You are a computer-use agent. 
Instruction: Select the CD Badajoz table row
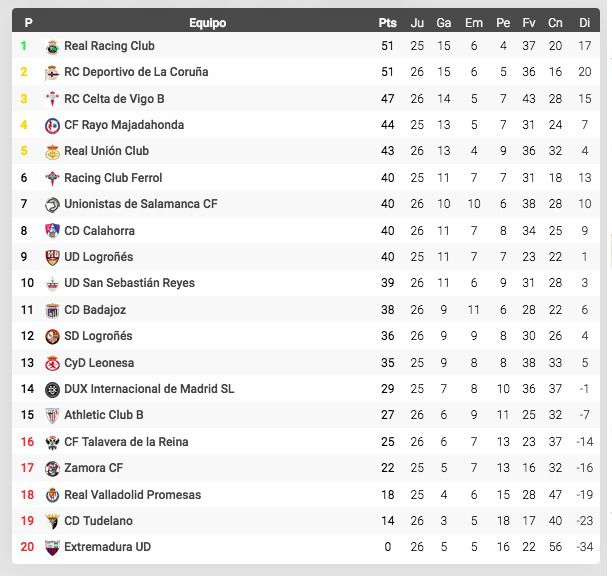click(306, 310)
